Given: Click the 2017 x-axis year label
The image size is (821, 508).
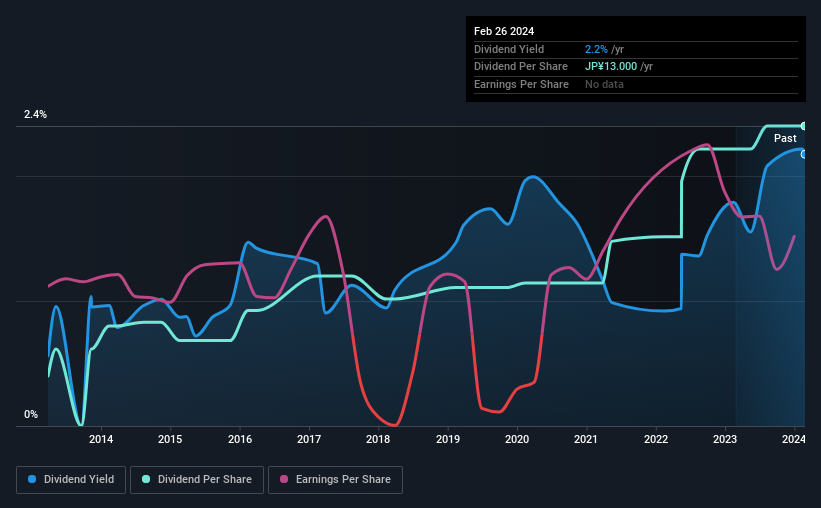Looking at the screenshot, I should [x=309, y=439].
